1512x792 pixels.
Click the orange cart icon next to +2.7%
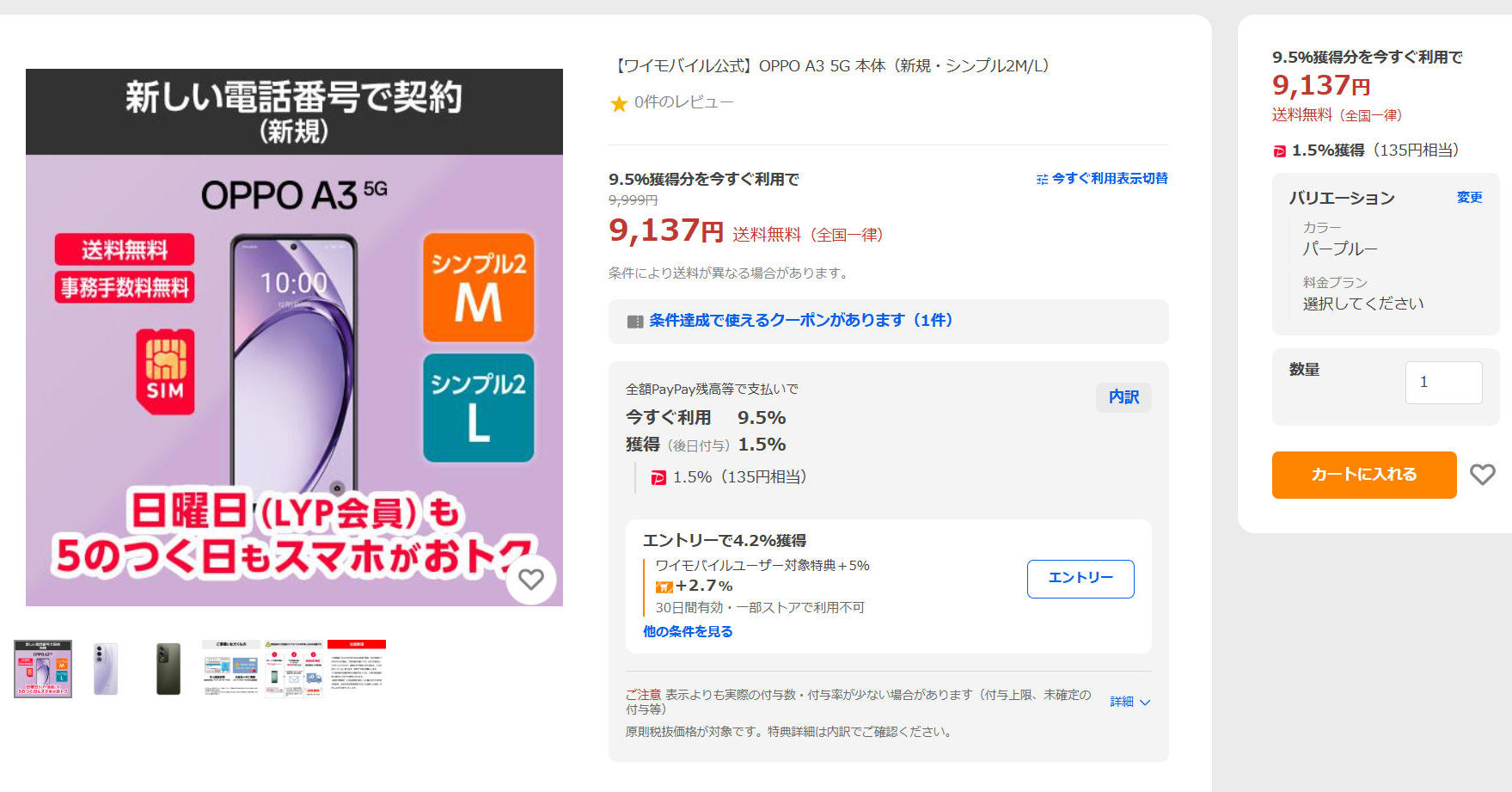point(664,587)
